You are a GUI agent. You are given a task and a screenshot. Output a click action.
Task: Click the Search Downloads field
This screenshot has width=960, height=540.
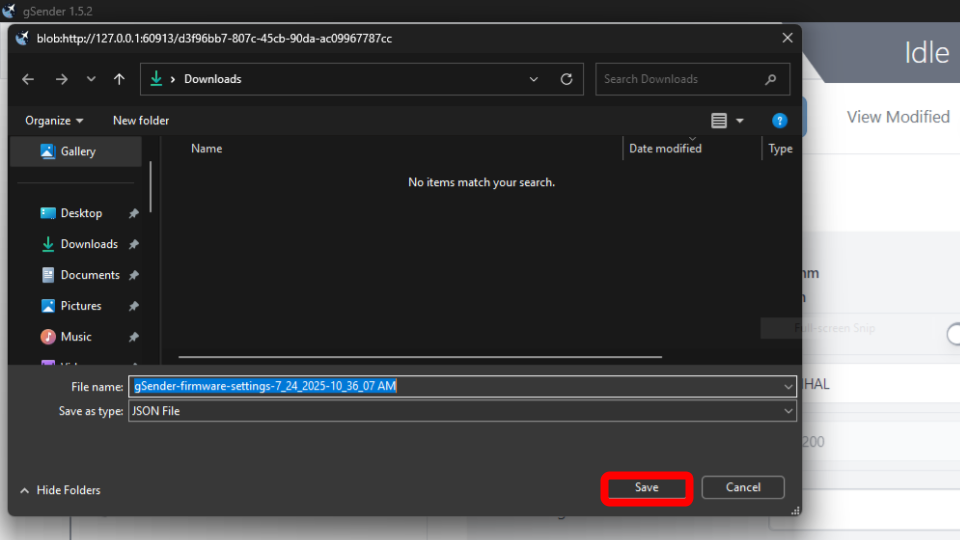[x=680, y=79]
